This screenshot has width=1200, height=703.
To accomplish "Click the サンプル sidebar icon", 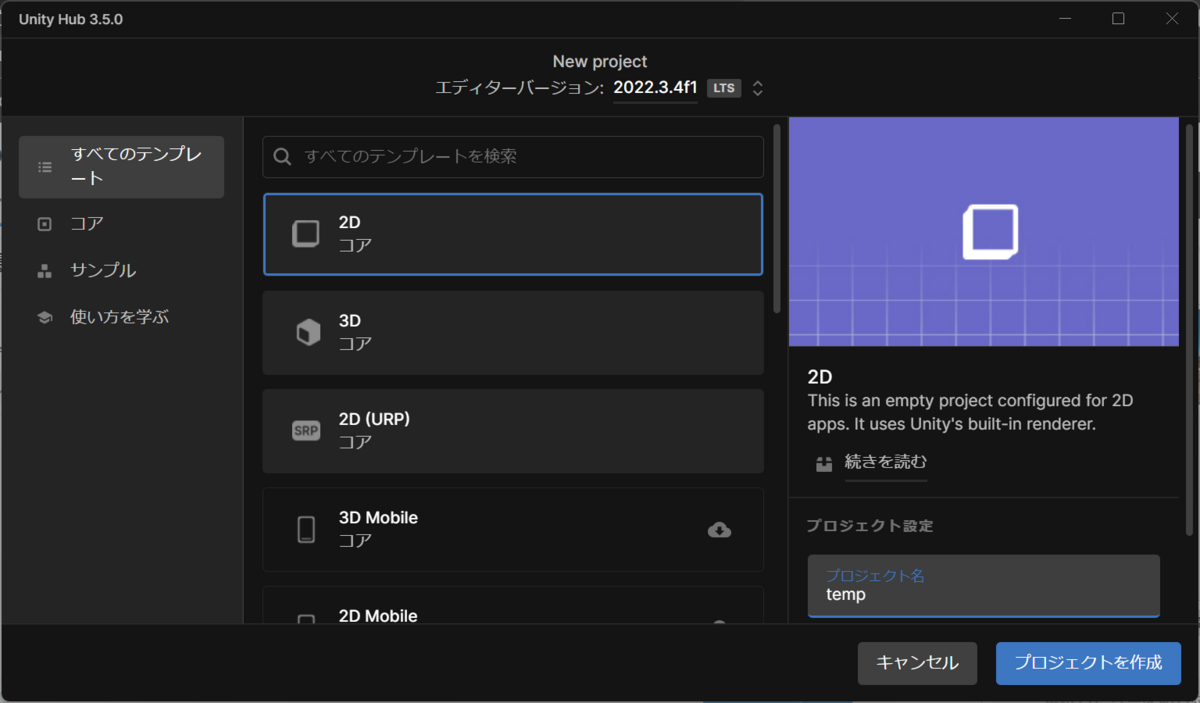I will [44, 271].
